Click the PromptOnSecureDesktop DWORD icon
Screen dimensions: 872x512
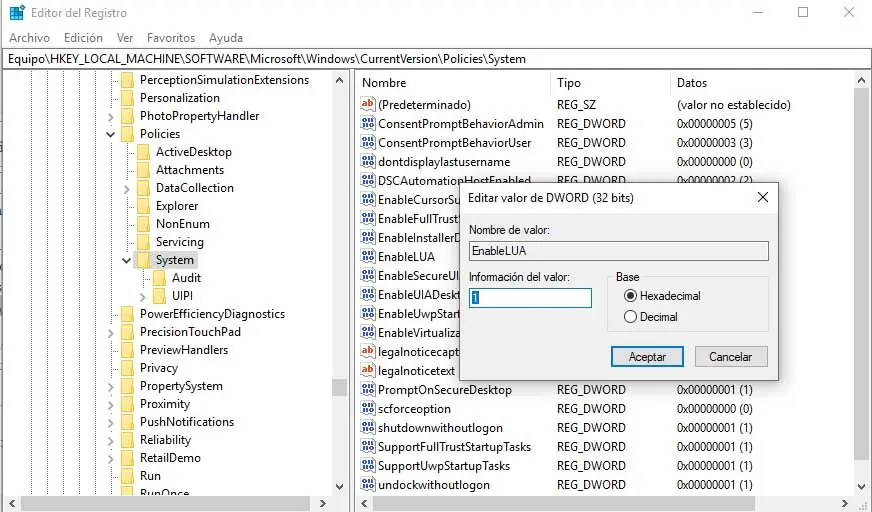click(x=368, y=389)
